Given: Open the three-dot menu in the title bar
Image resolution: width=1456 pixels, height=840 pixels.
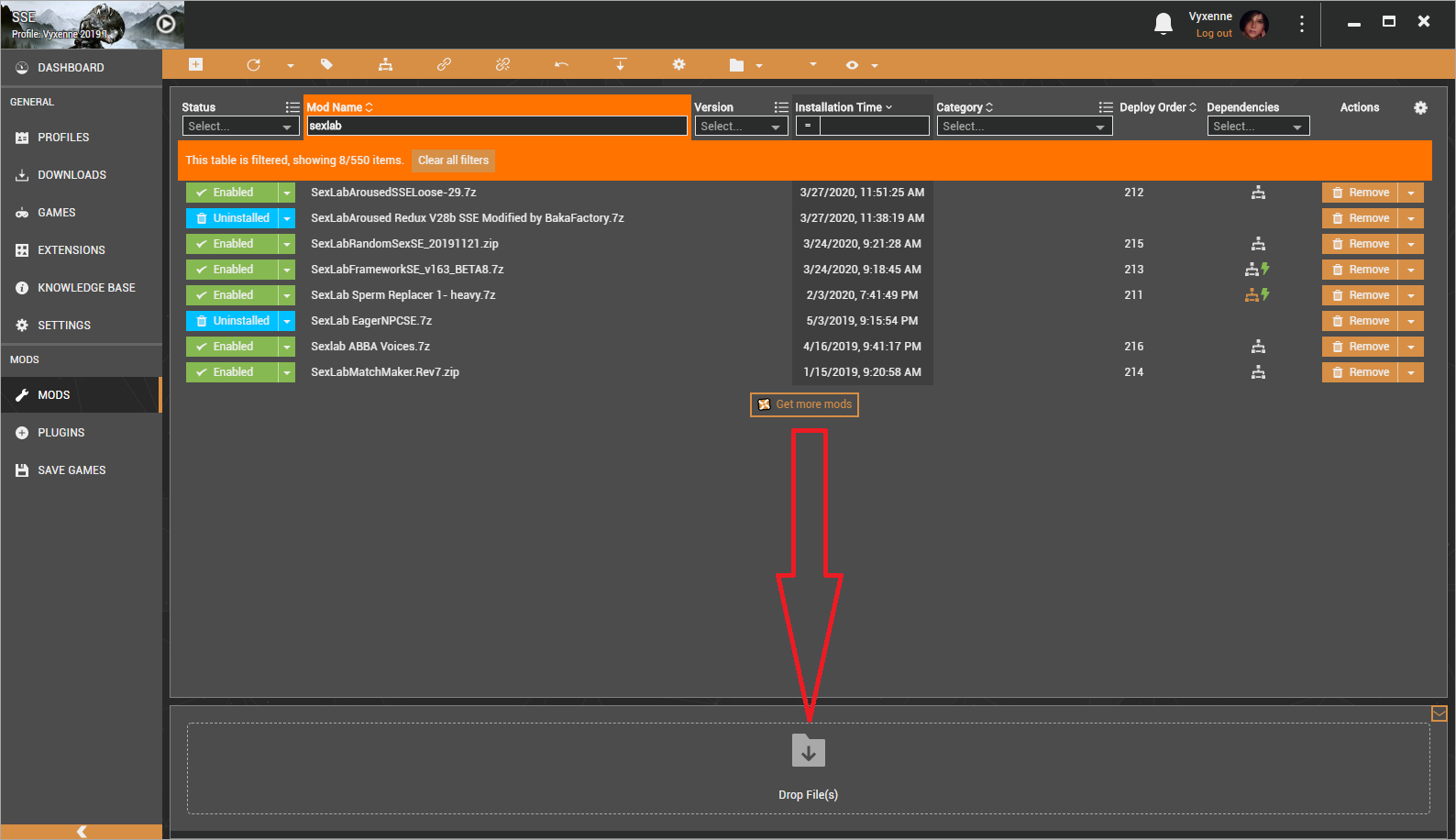Looking at the screenshot, I should pyautogui.click(x=1301, y=24).
